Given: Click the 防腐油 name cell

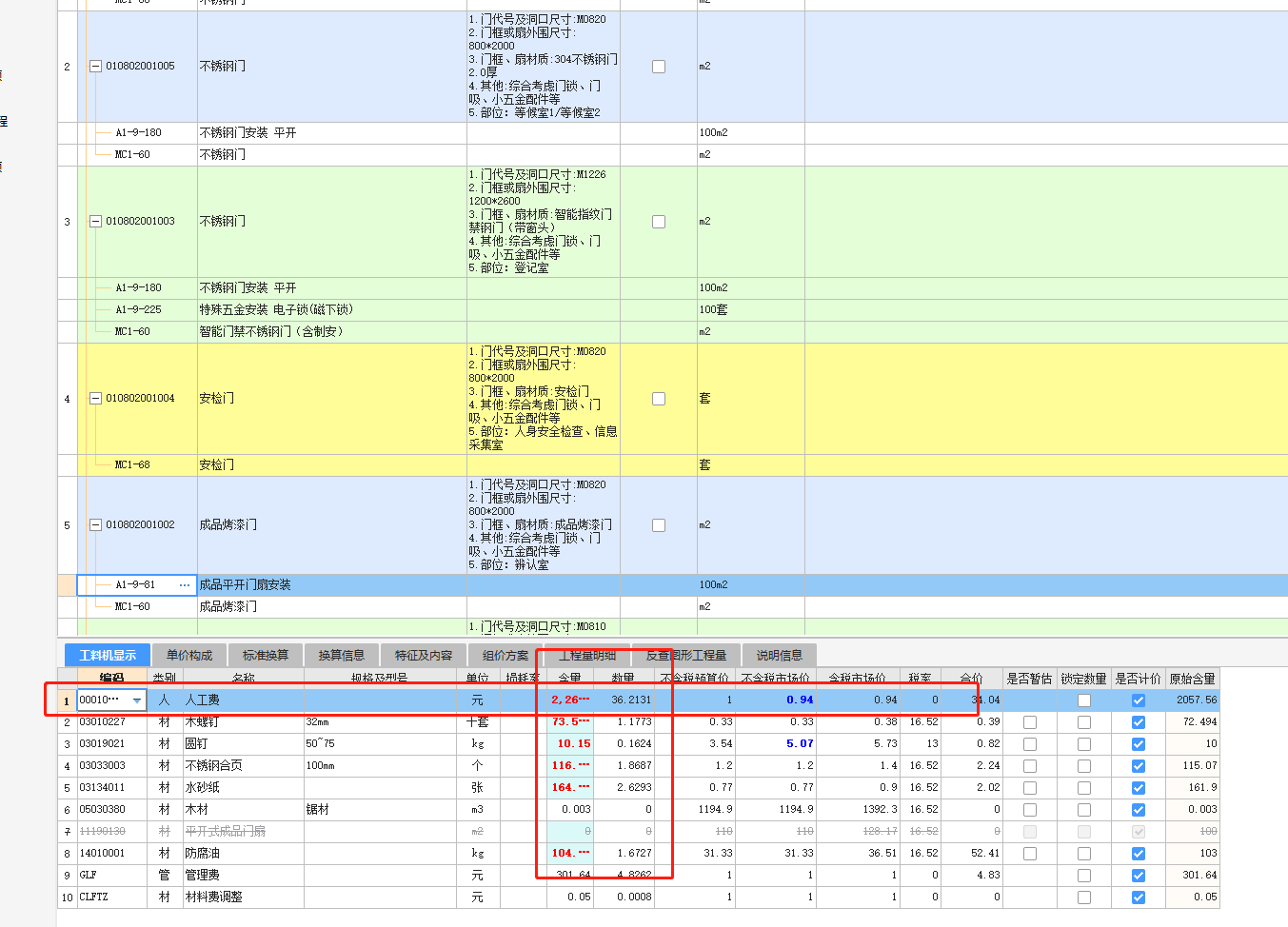Looking at the screenshot, I should point(243,854).
